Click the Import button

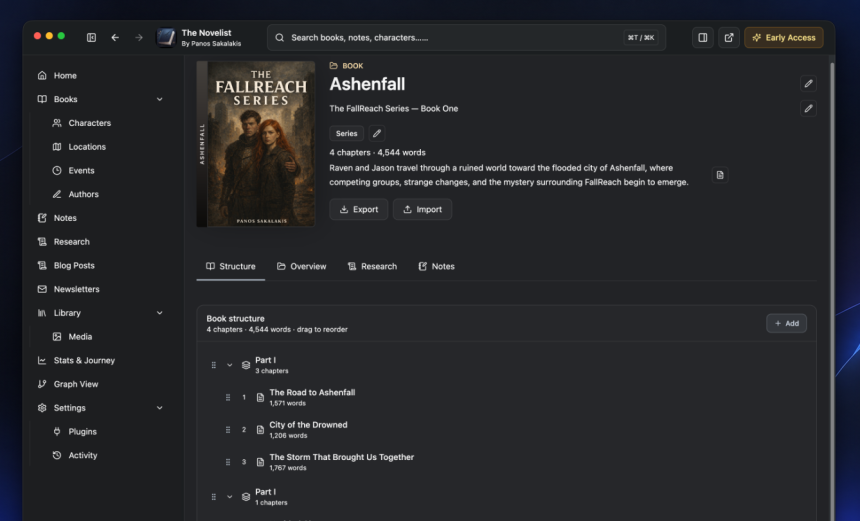point(422,209)
